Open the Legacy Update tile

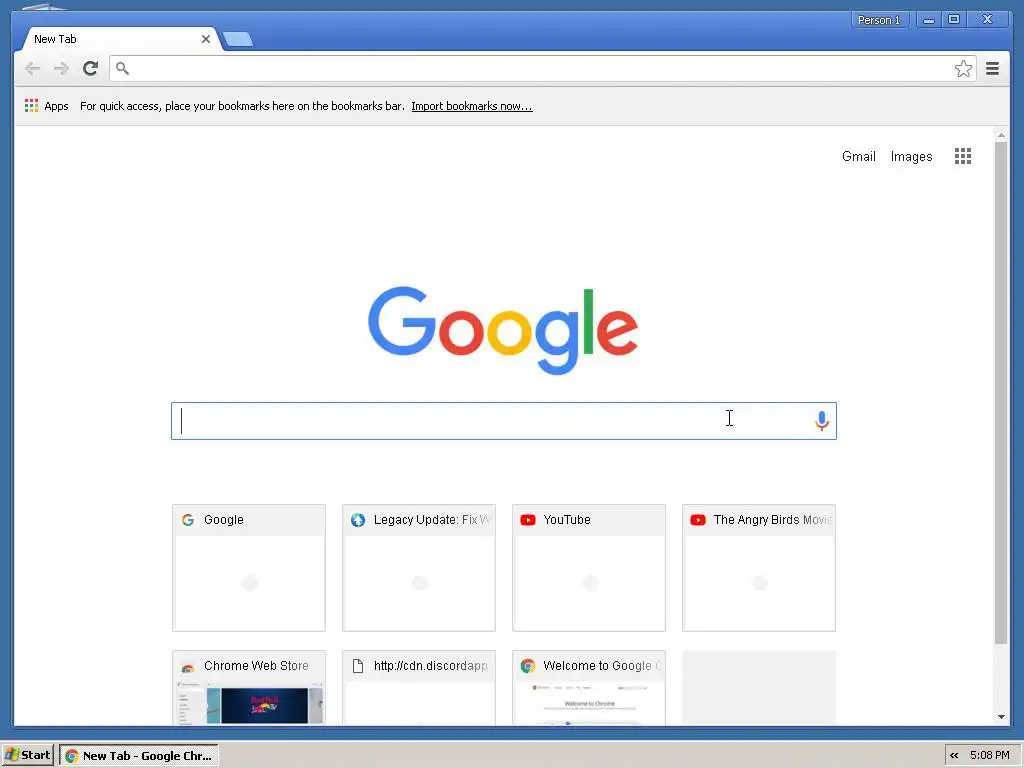coord(419,568)
